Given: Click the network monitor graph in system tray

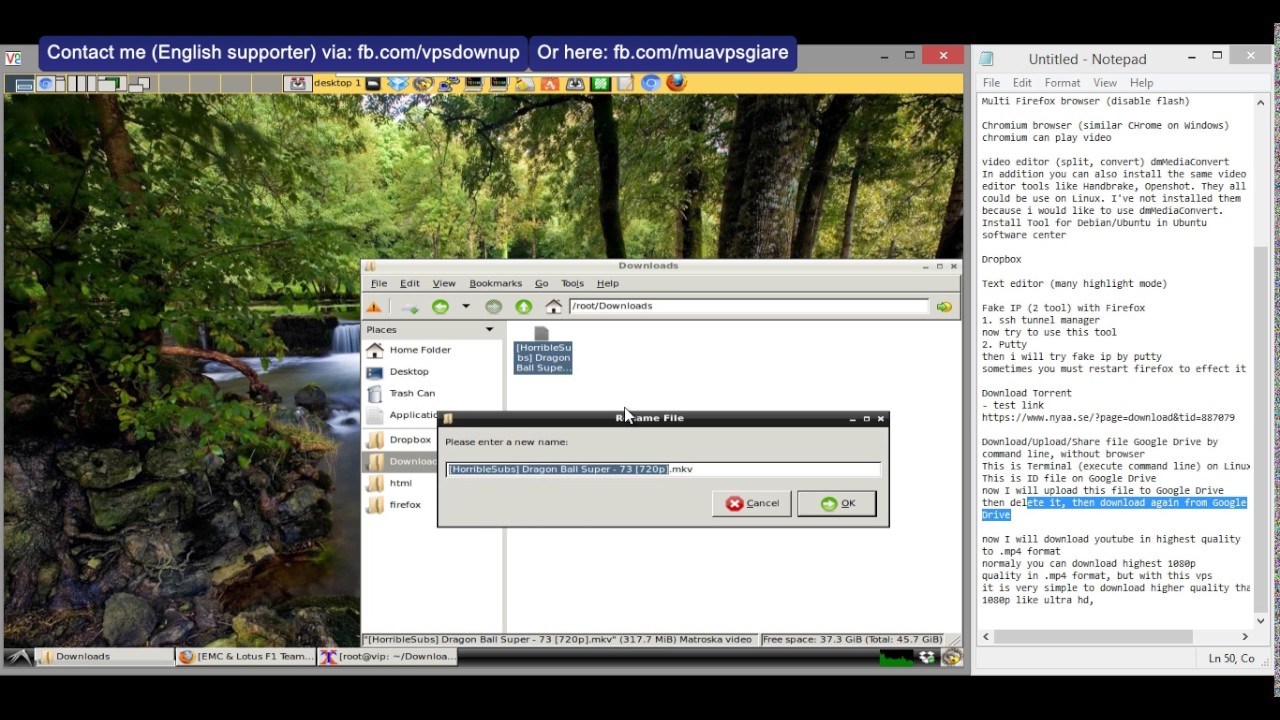Looking at the screenshot, I should (x=896, y=657).
